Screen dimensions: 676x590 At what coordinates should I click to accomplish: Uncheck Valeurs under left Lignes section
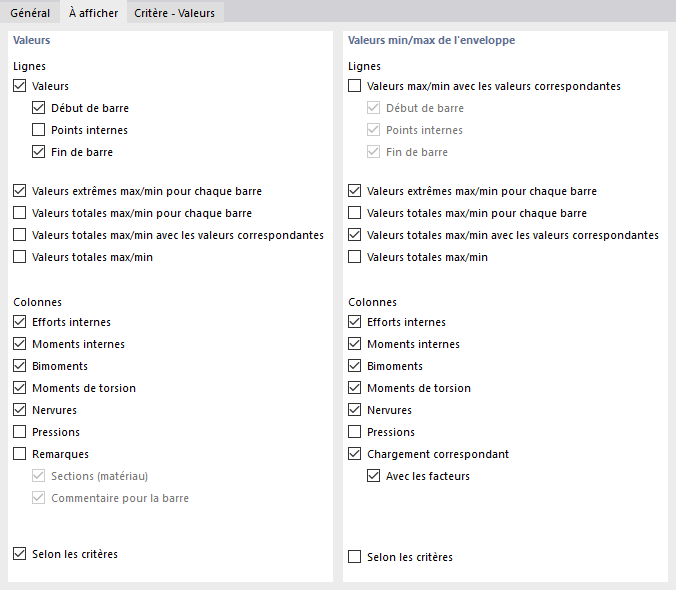coord(20,87)
